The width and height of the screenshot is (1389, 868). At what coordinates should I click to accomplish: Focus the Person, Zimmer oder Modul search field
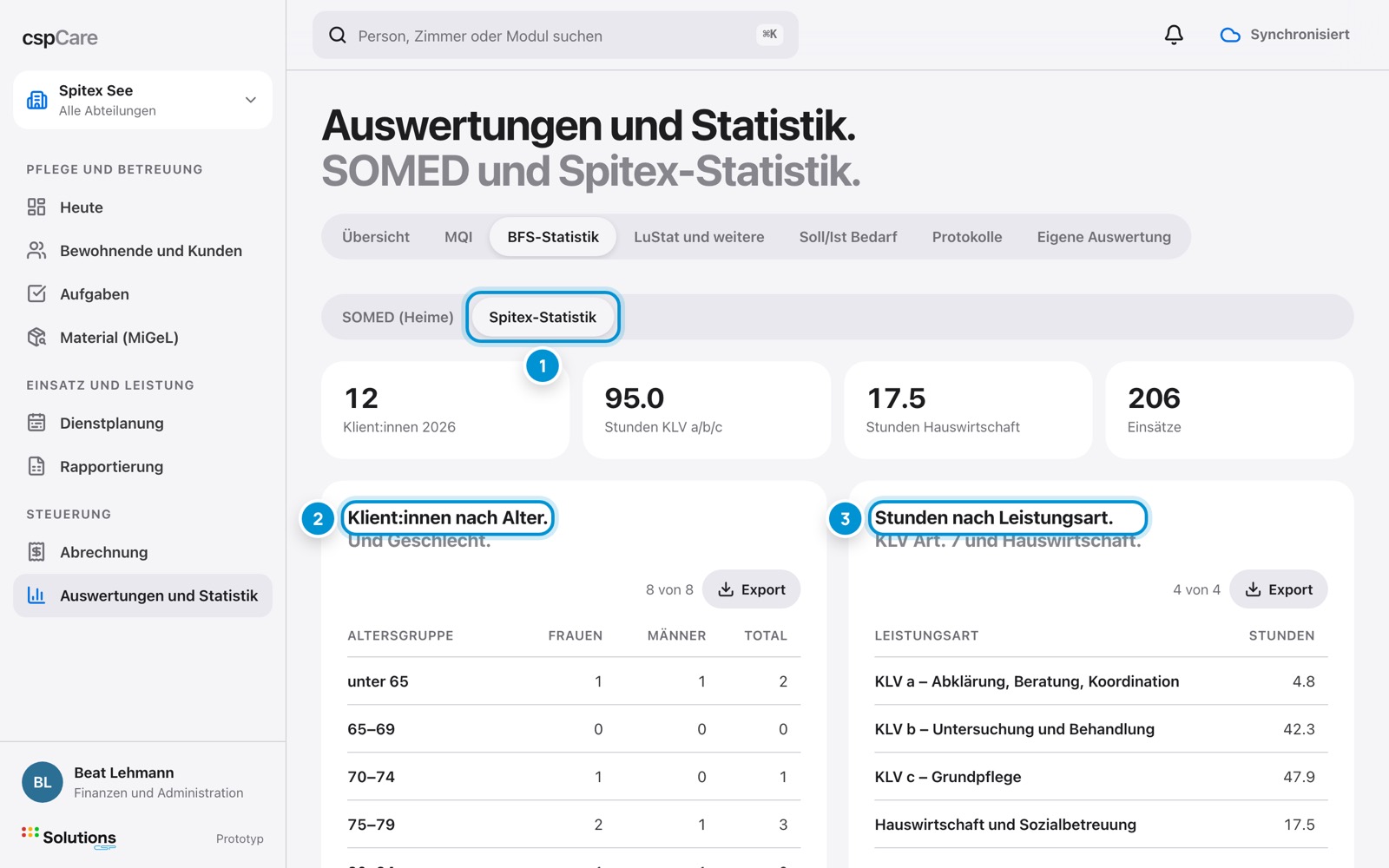pyautogui.click(x=556, y=35)
